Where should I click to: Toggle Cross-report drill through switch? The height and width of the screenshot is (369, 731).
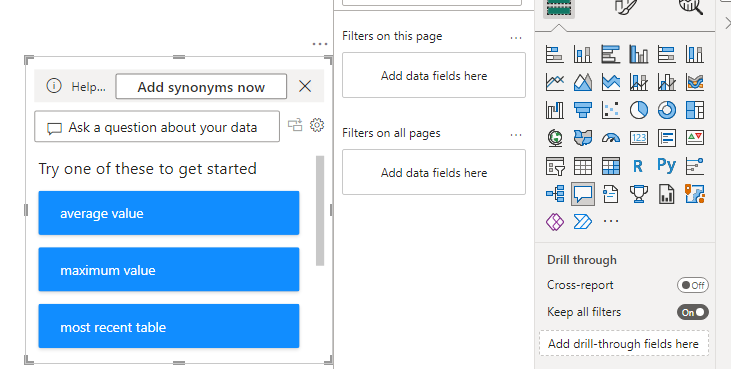pyautogui.click(x=693, y=285)
